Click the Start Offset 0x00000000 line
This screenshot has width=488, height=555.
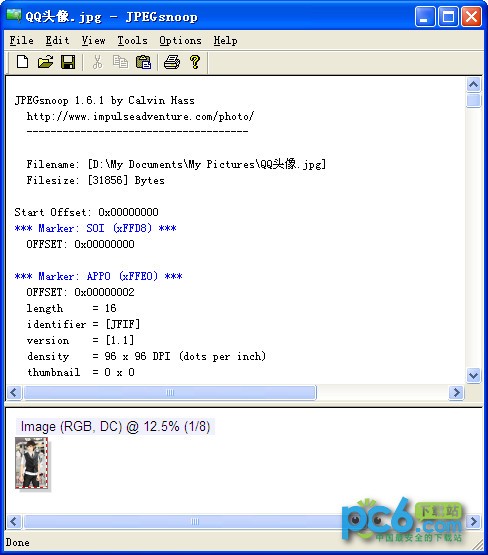86,212
